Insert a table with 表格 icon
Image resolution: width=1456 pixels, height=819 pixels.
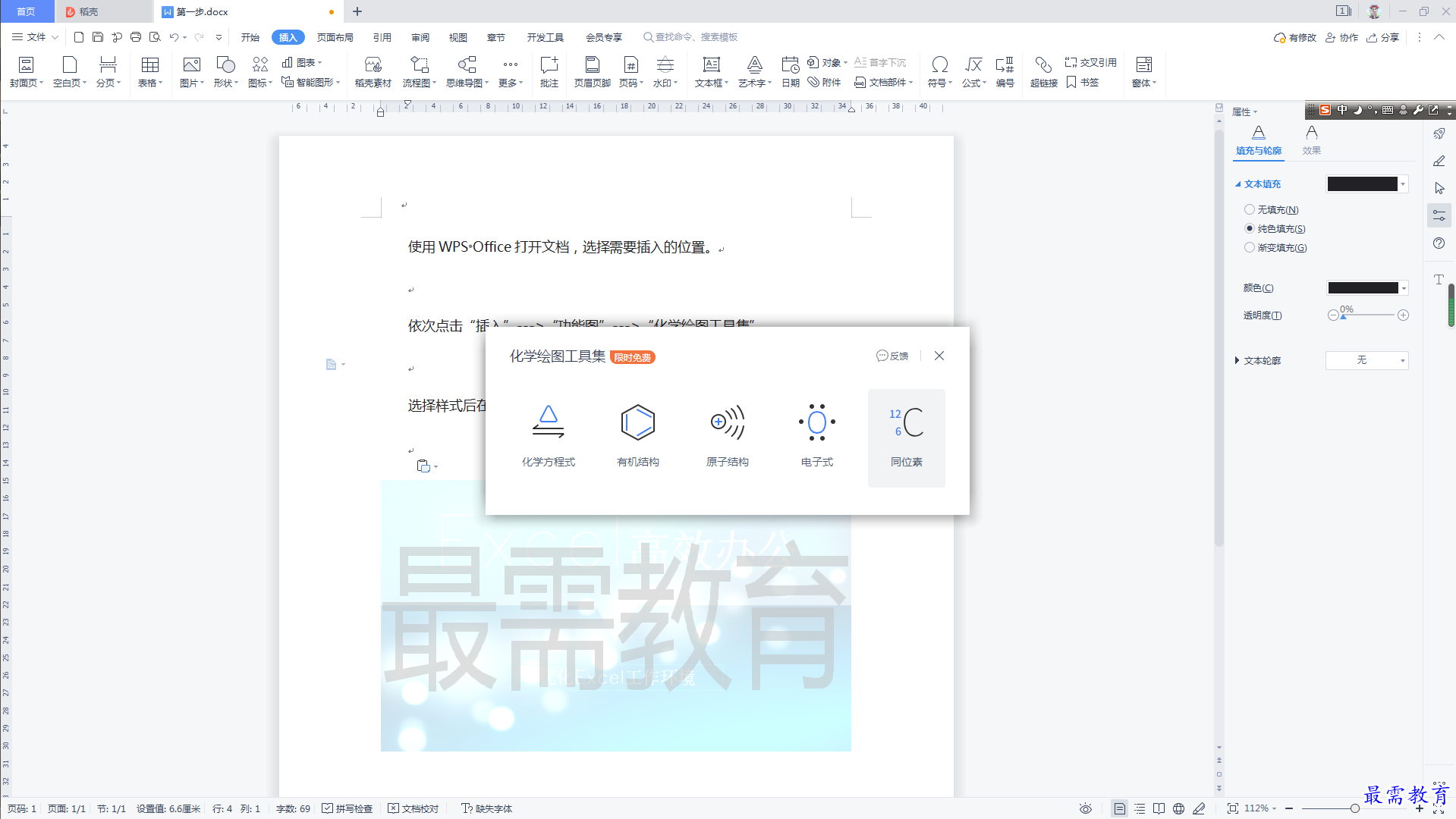(150, 72)
